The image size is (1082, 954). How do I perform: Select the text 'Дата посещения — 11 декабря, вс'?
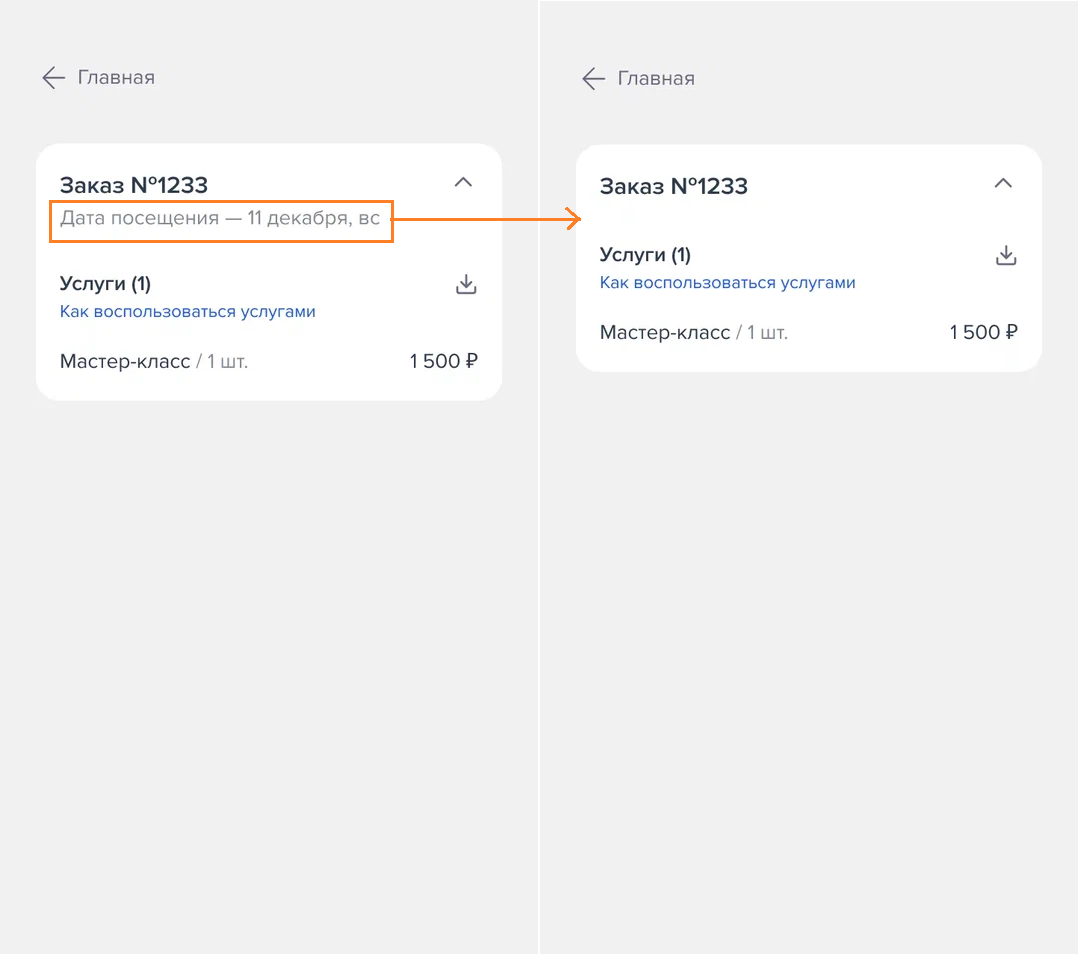[220, 219]
